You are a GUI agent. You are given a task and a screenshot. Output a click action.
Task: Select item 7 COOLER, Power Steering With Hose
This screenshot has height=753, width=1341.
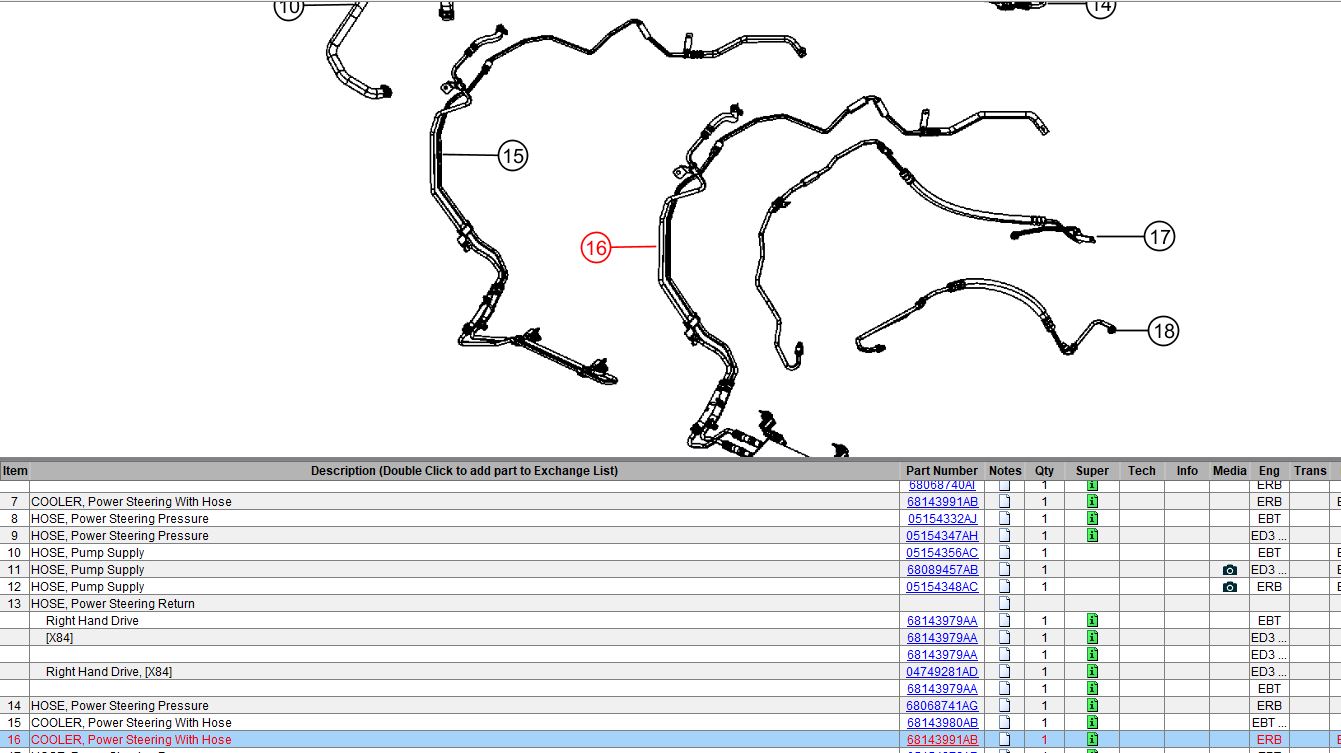[x=131, y=502]
